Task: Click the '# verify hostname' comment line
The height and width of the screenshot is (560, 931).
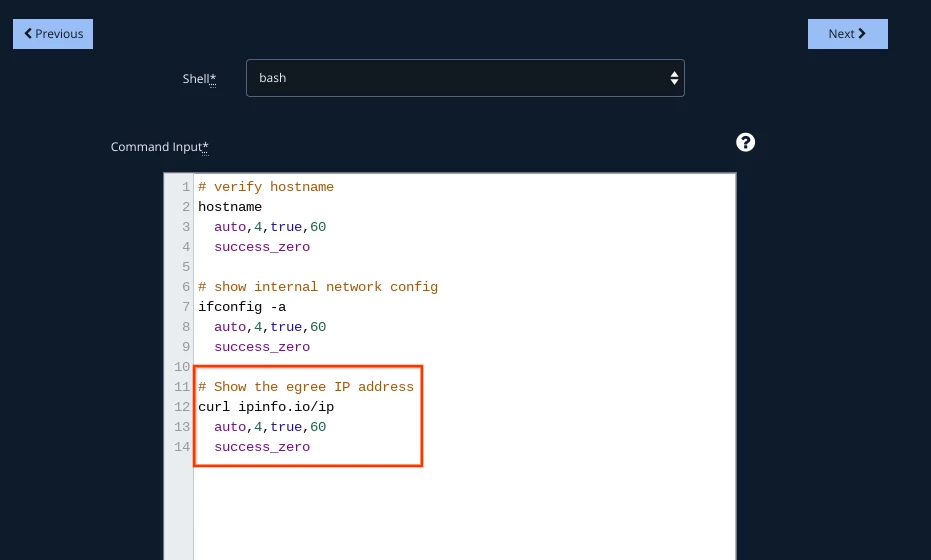Action: [x=266, y=187]
